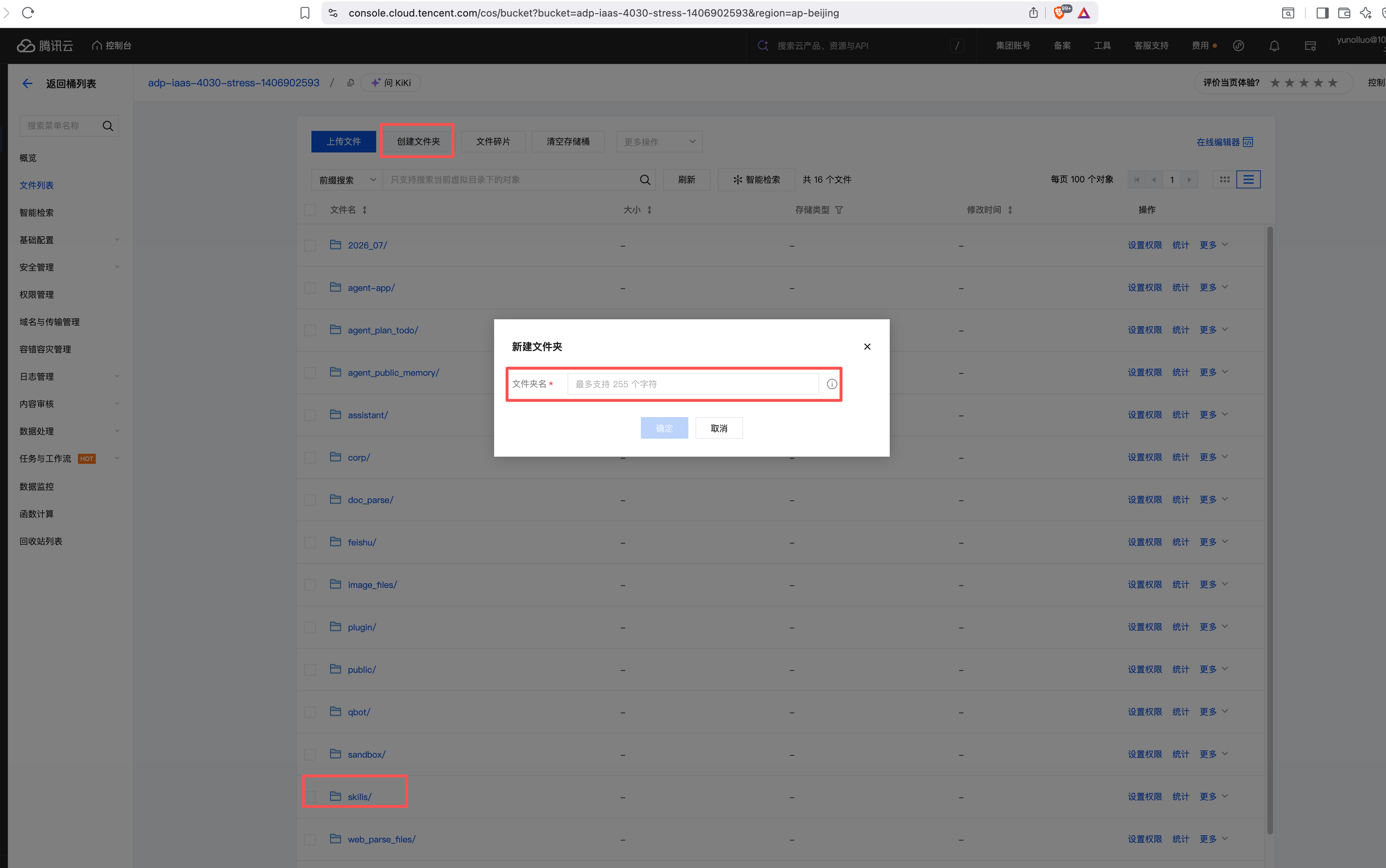Click the 问 KiKi assistant button
Screen dimensions: 1386x868
(391, 83)
